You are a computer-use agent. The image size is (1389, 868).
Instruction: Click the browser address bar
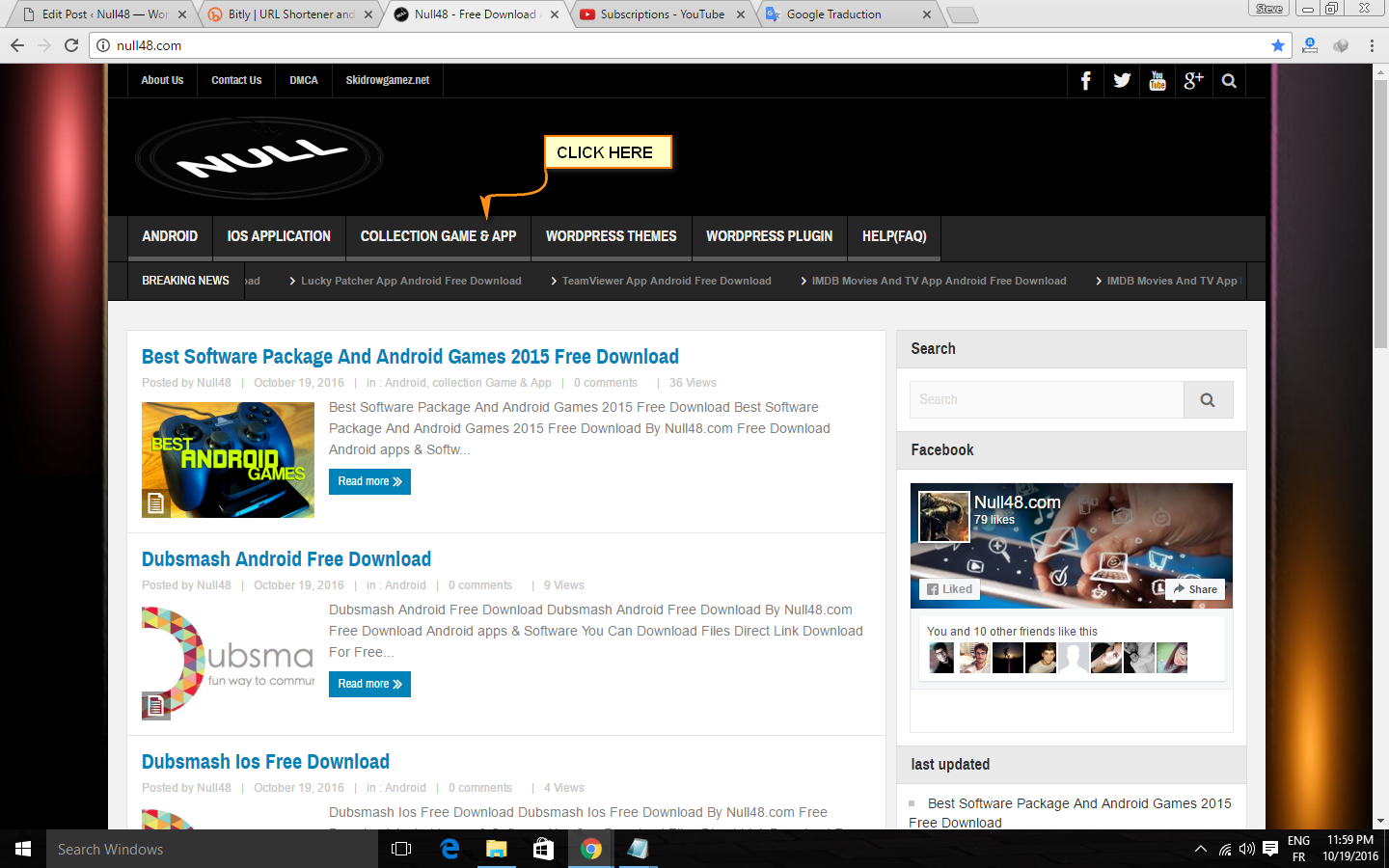pyautogui.click(x=690, y=45)
